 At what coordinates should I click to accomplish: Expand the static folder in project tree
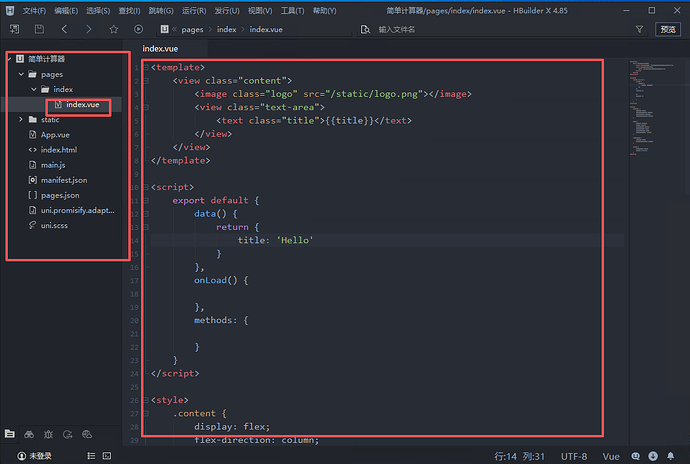pyautogui.click(x=21, y=120)
